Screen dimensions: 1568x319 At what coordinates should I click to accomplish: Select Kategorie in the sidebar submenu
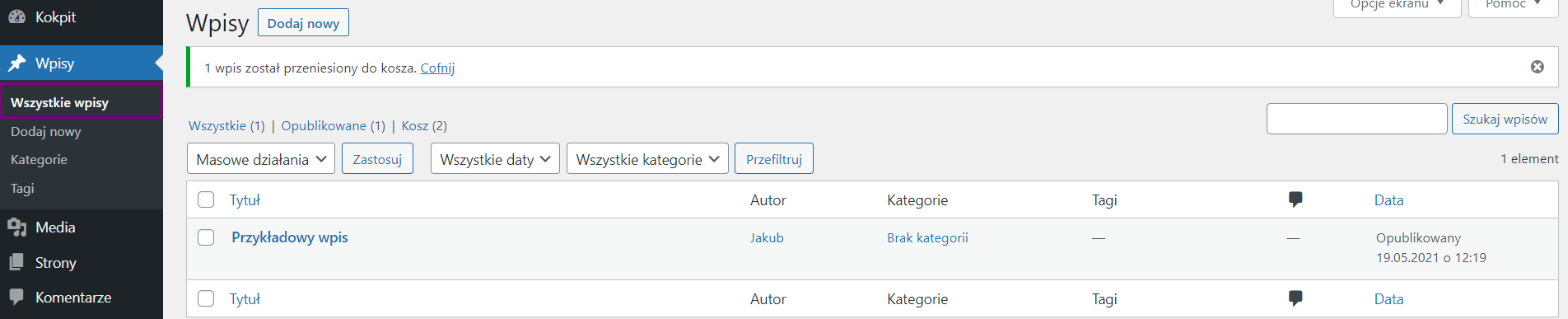tap(39, 160)
